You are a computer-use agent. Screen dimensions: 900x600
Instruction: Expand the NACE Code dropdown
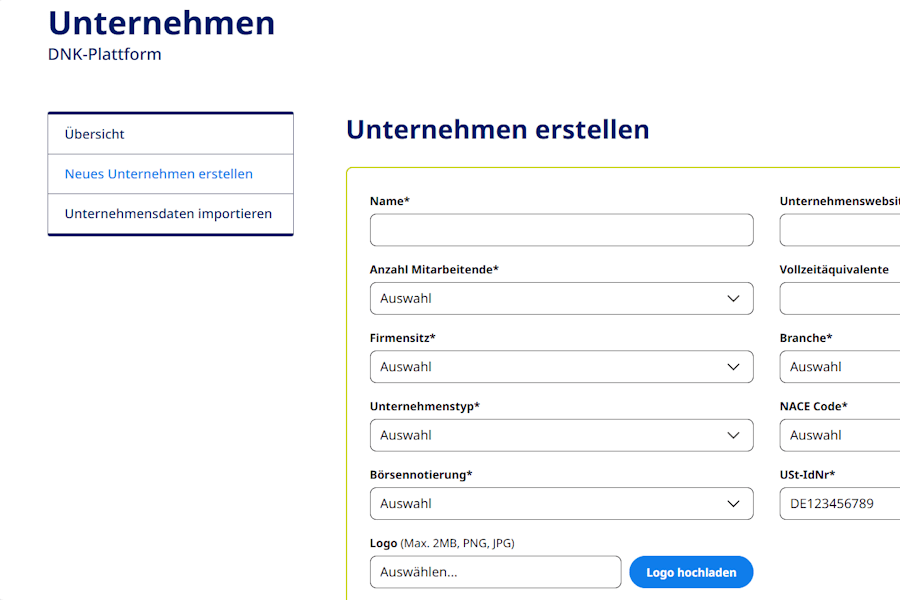839,435
